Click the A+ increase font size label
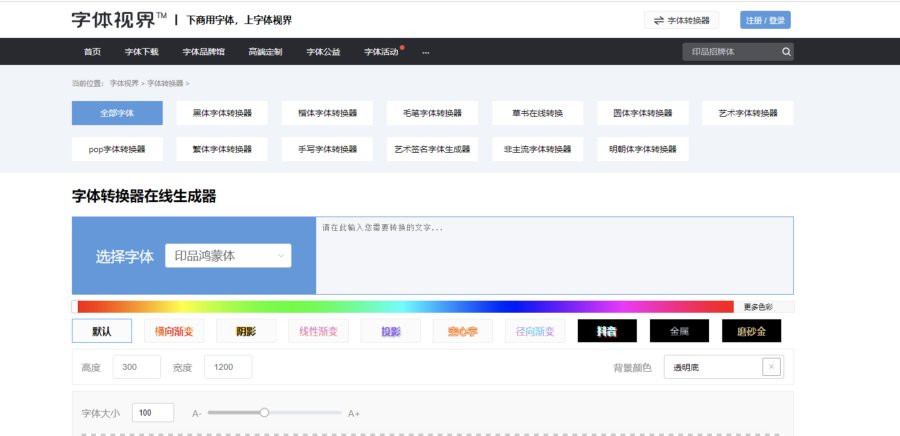This screenshot has width=900, height=436. point(354,413)
